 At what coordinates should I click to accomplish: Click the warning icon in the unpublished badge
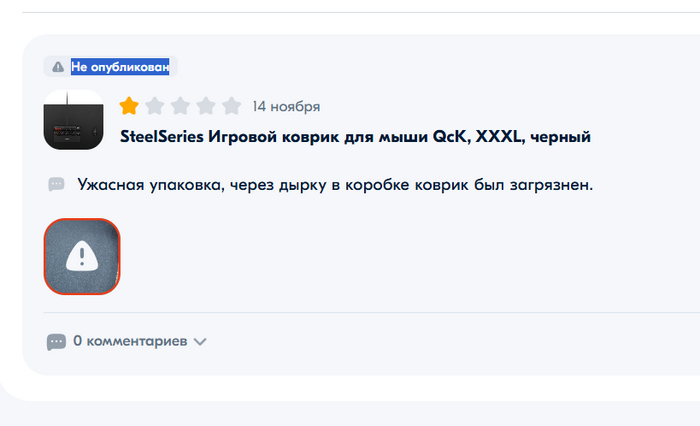tap(58, 67)
